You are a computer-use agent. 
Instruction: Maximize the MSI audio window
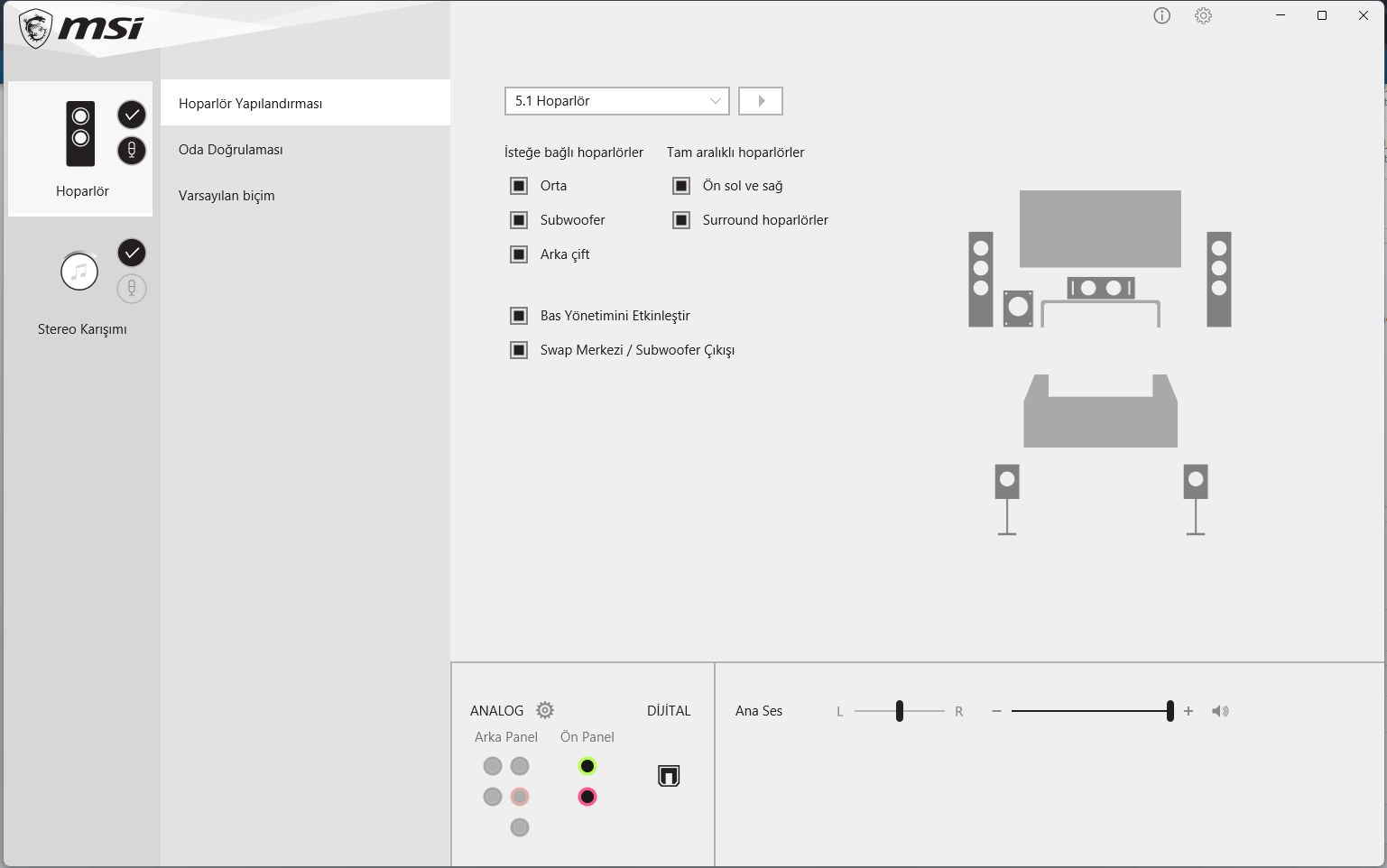pos(1322,15)
